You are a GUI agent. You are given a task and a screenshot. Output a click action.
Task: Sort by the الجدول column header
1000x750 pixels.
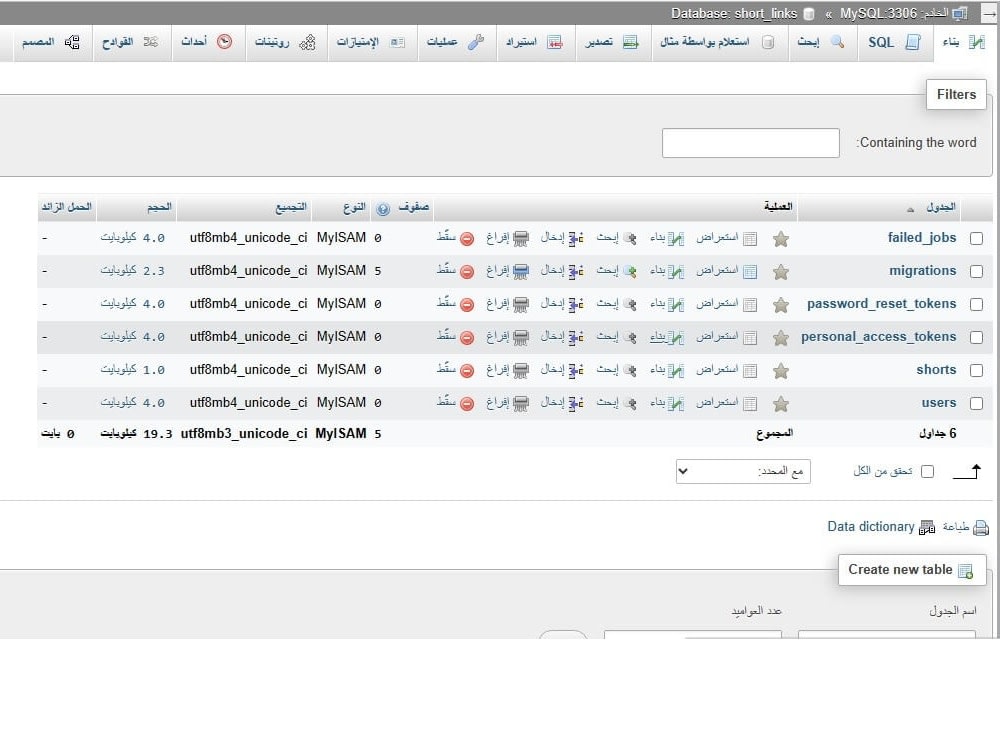pos(941,207)
